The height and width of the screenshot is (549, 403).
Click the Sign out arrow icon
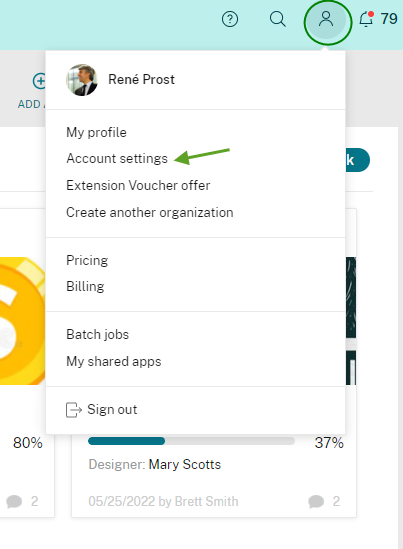pyautogui.click(x=74, y=410)
